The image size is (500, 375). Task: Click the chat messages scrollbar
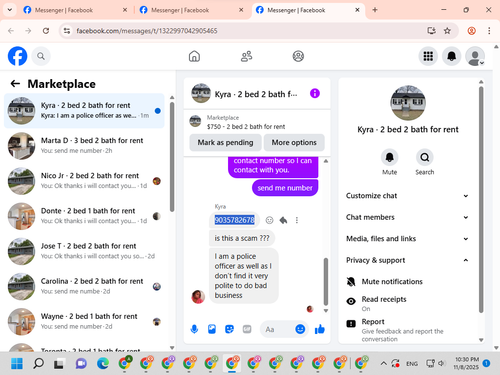pos(326,282)
